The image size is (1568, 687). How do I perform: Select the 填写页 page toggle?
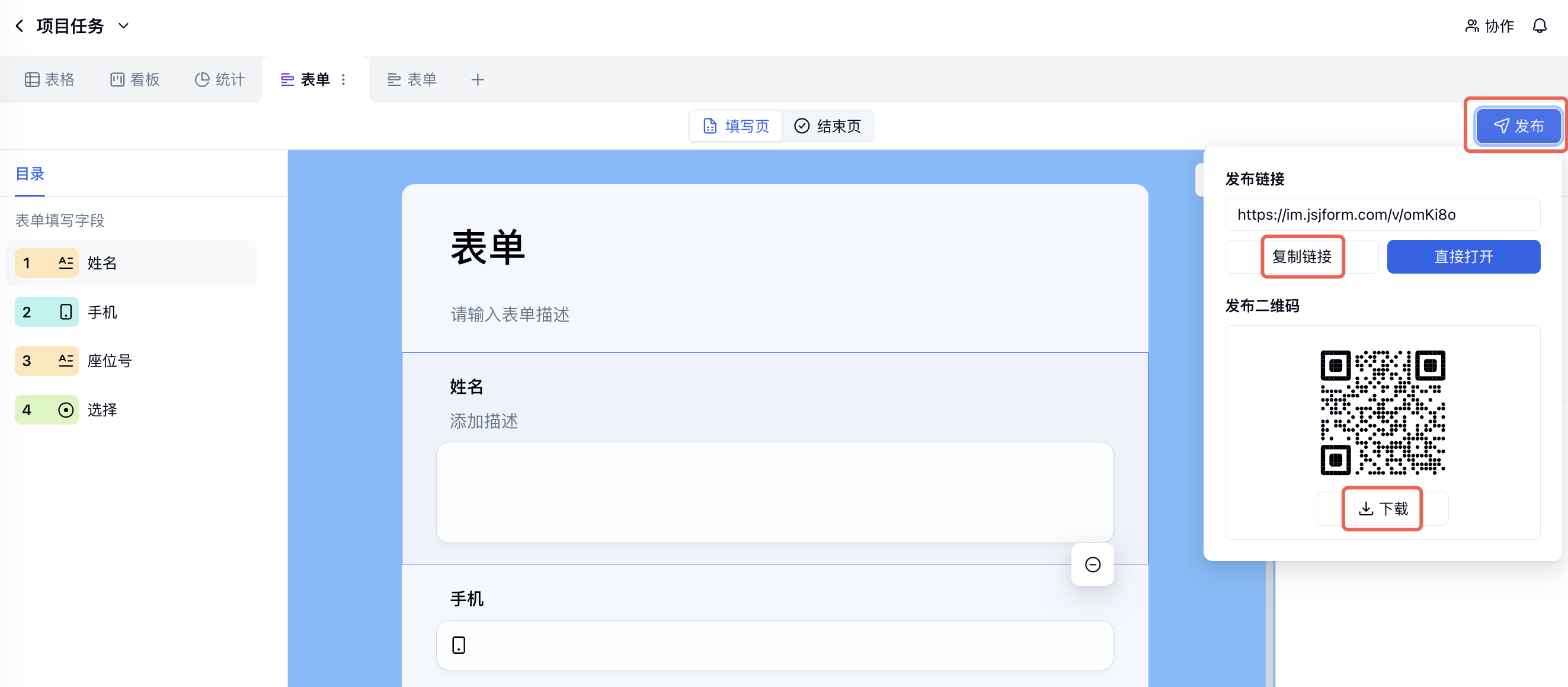coord(736,126)
